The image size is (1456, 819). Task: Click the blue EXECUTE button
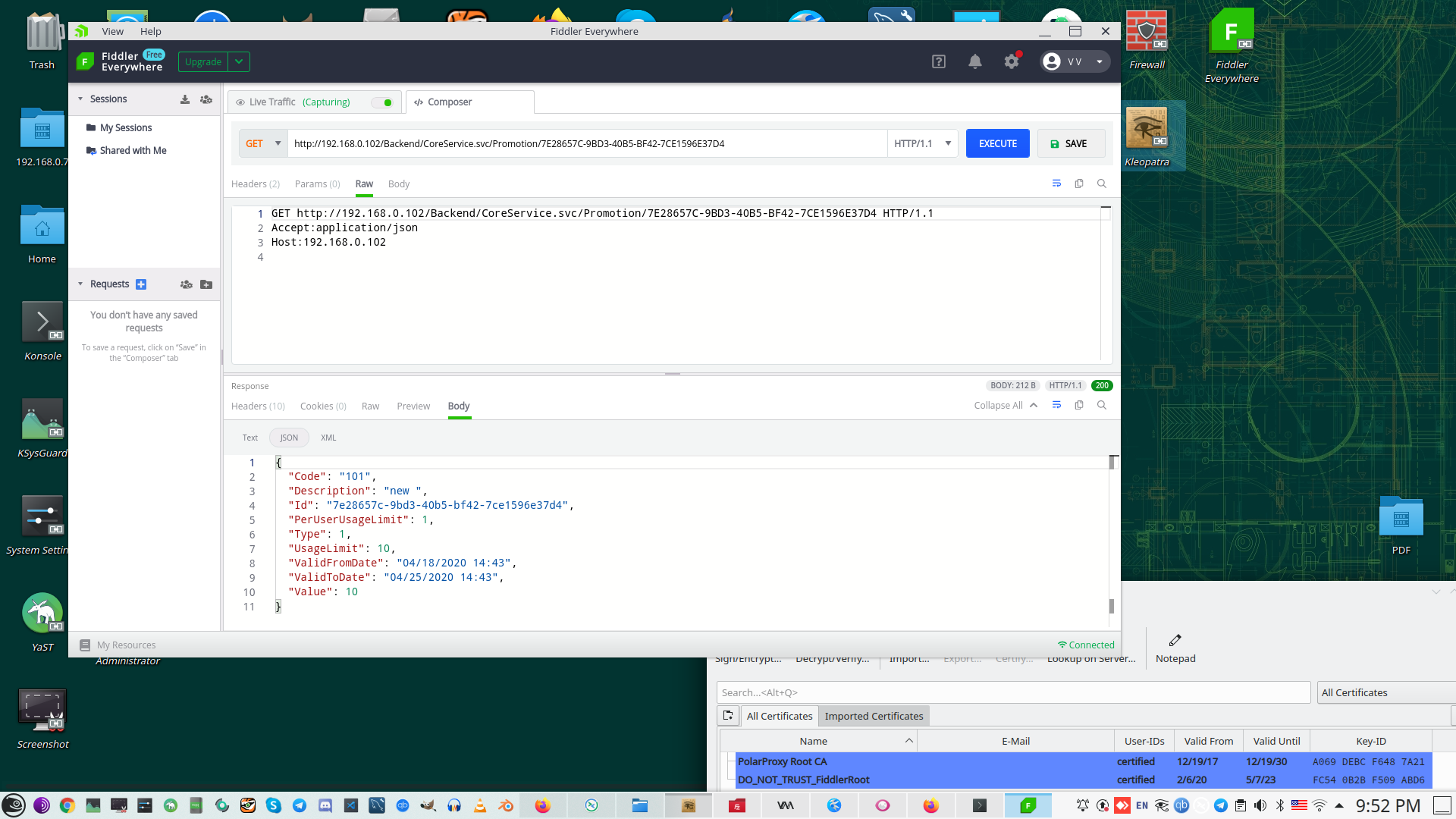coord(997,143)
